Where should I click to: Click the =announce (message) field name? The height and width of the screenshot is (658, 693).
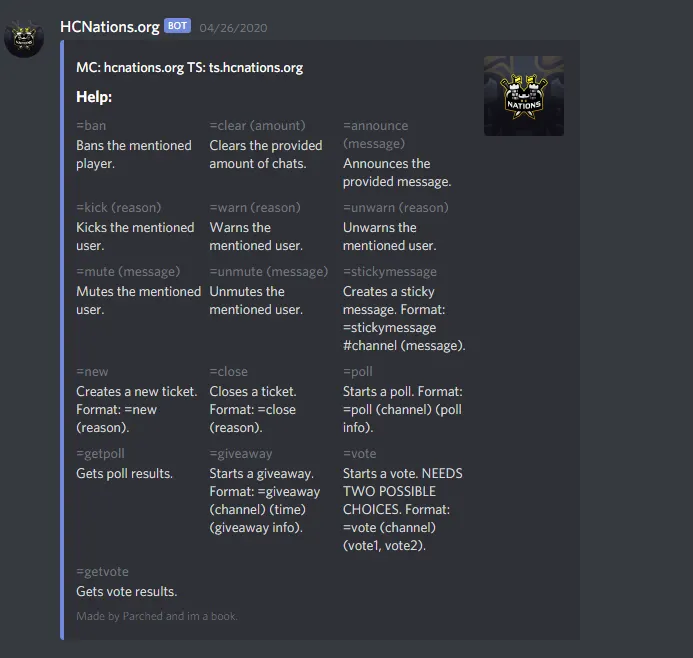[376, 134]
